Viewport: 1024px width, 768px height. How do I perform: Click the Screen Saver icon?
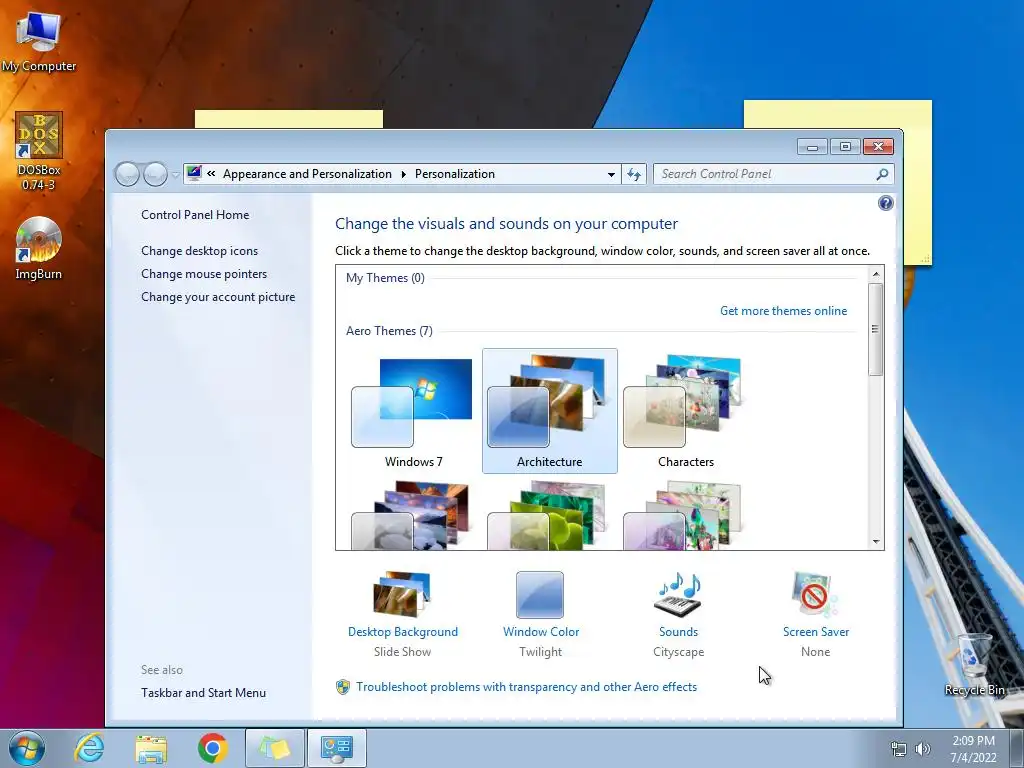tap(815, 594)
